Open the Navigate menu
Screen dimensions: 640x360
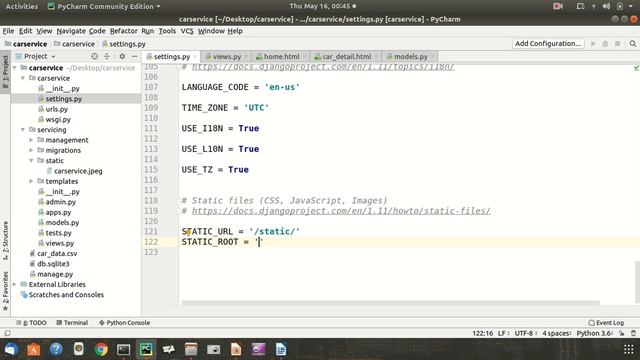pos(71,31)
